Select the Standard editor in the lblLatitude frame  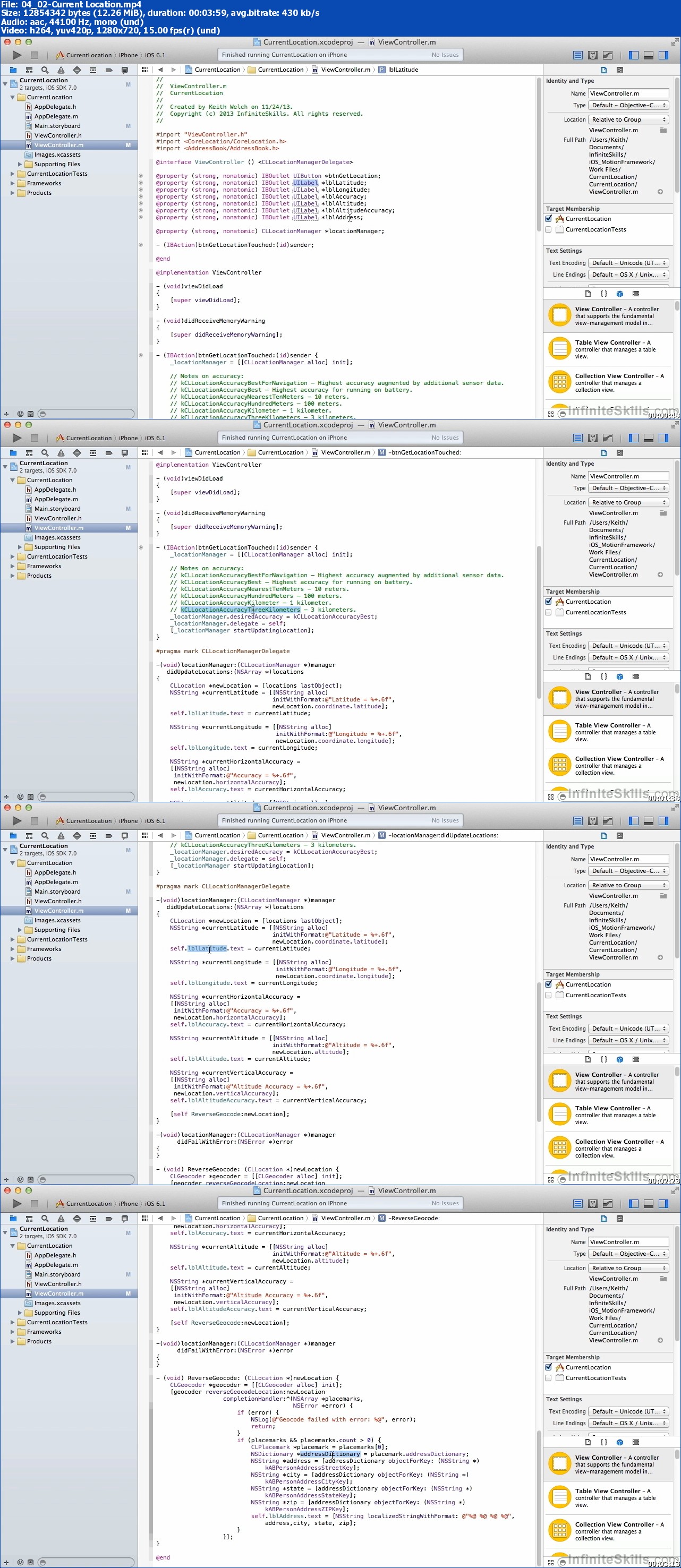point(577,55)
